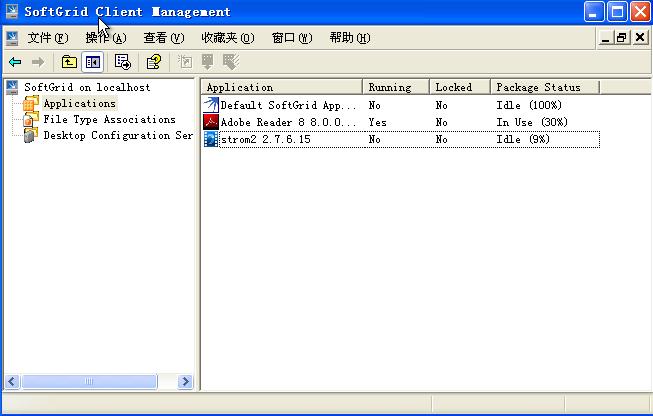This screenshot has width=653, height=416.
Task: Click the grayed Load application toolbar icon
Action: tap(207, 62)
